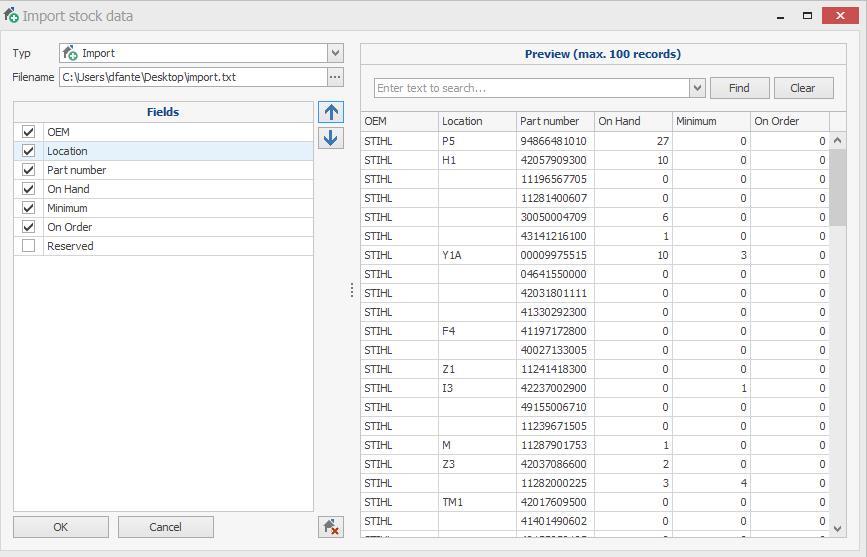Screen dimensions: 867x557
Task: Toggle the On Hand checkbox
Action: click(28, 189)
